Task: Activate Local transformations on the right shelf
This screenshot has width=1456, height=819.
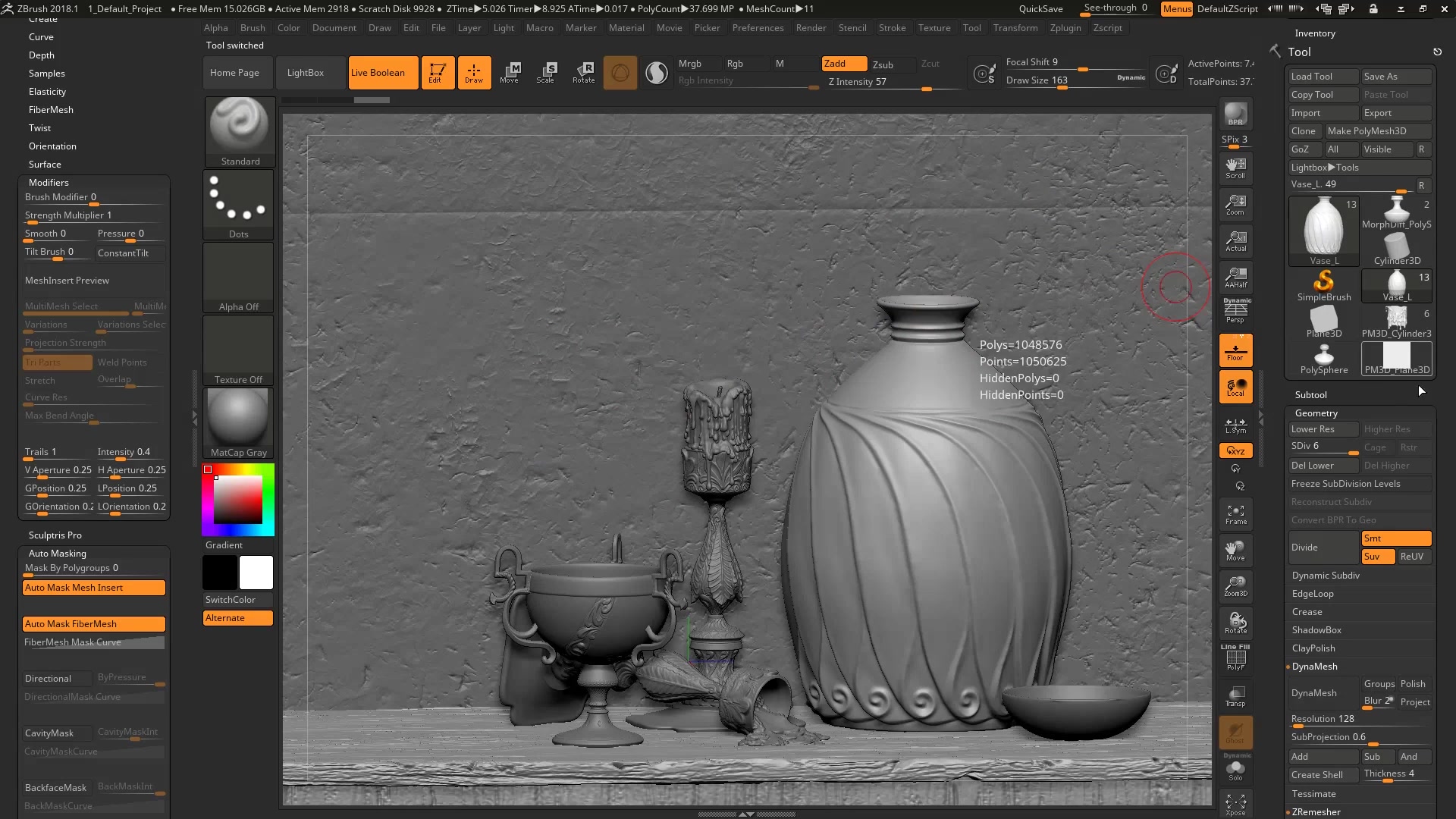Action: (x=1235, y=387)
